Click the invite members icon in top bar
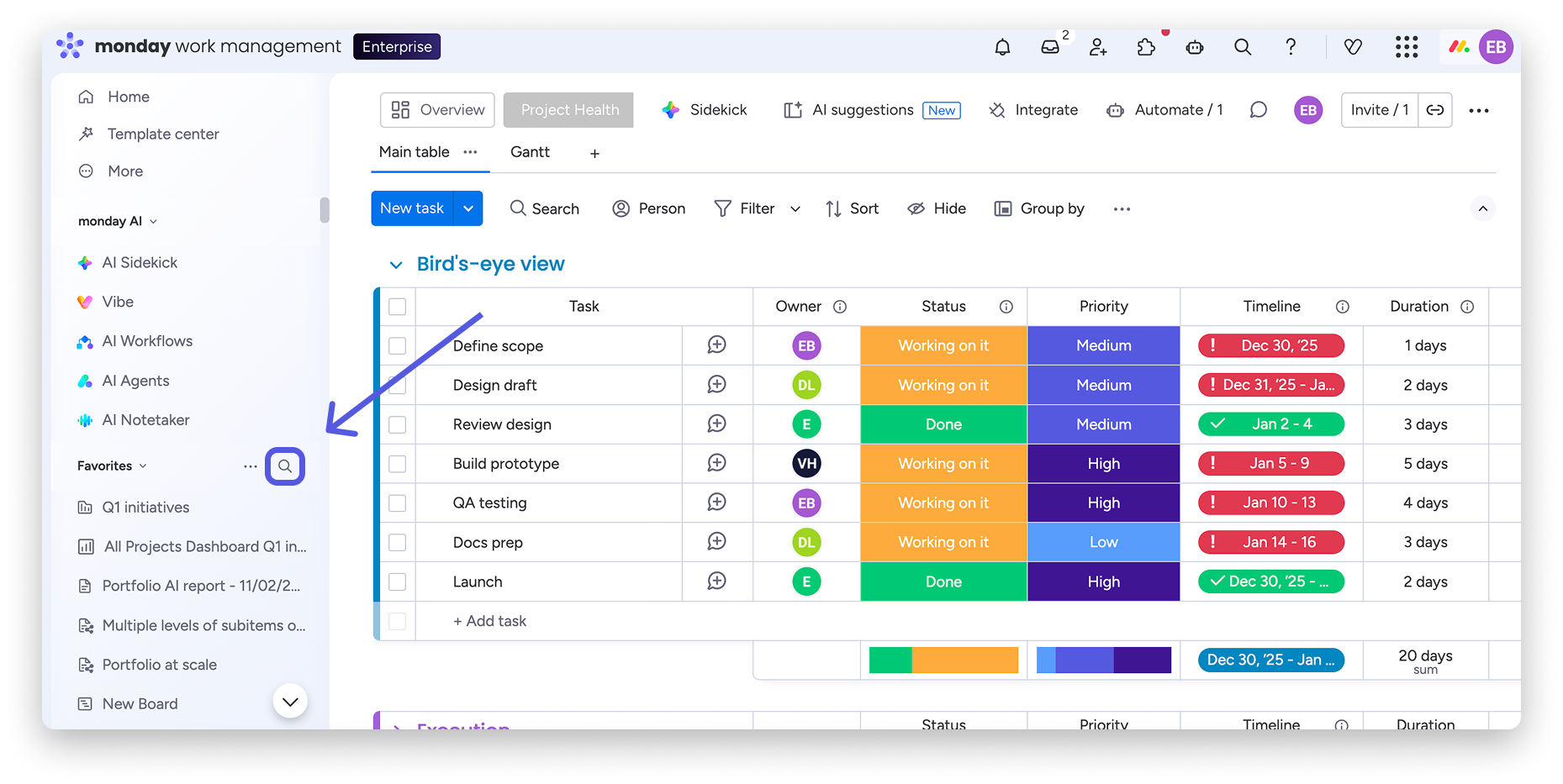This screenshot has height=784, width=1563. tap(1098, 47)
